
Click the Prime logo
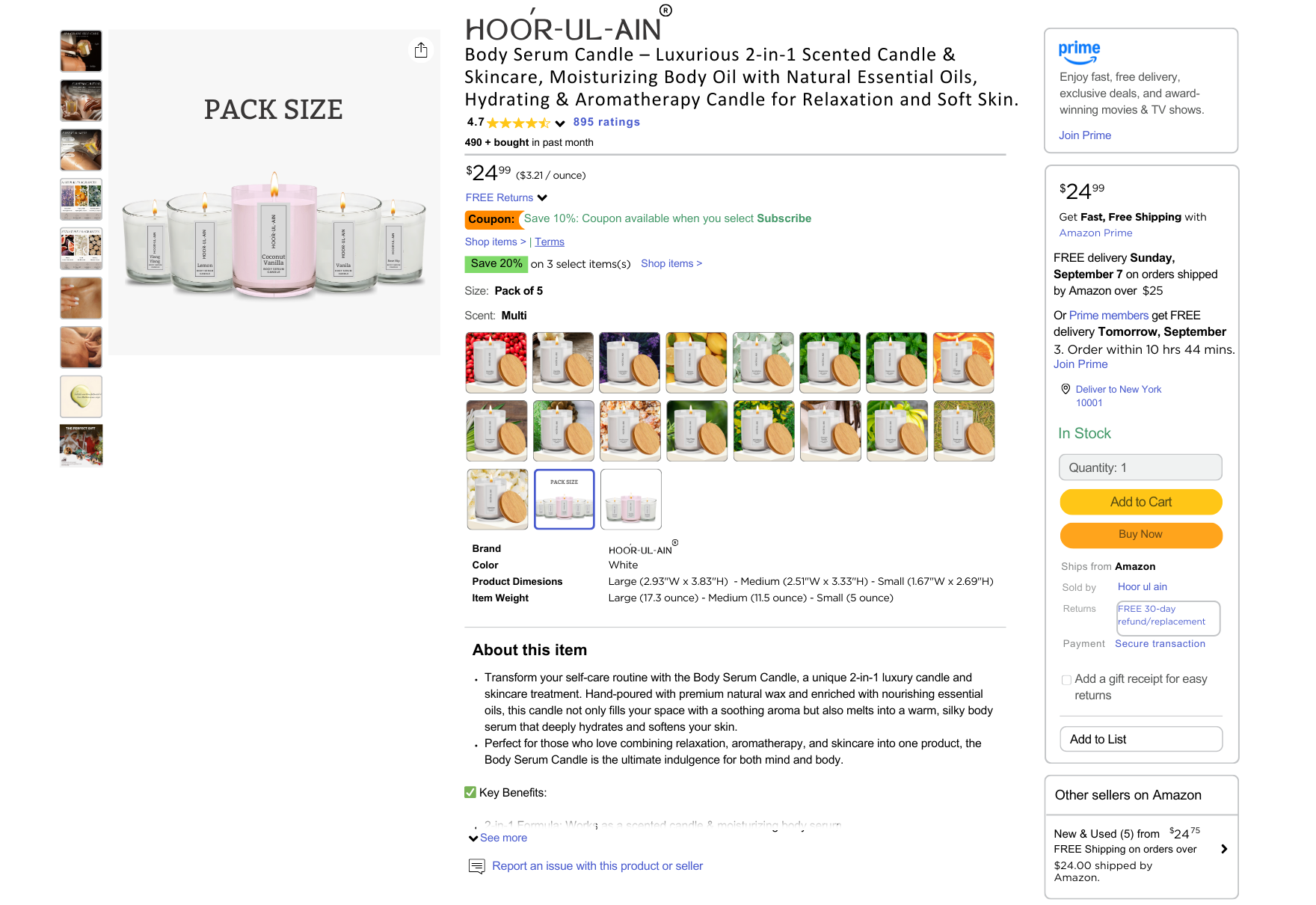click(1079, 52)
